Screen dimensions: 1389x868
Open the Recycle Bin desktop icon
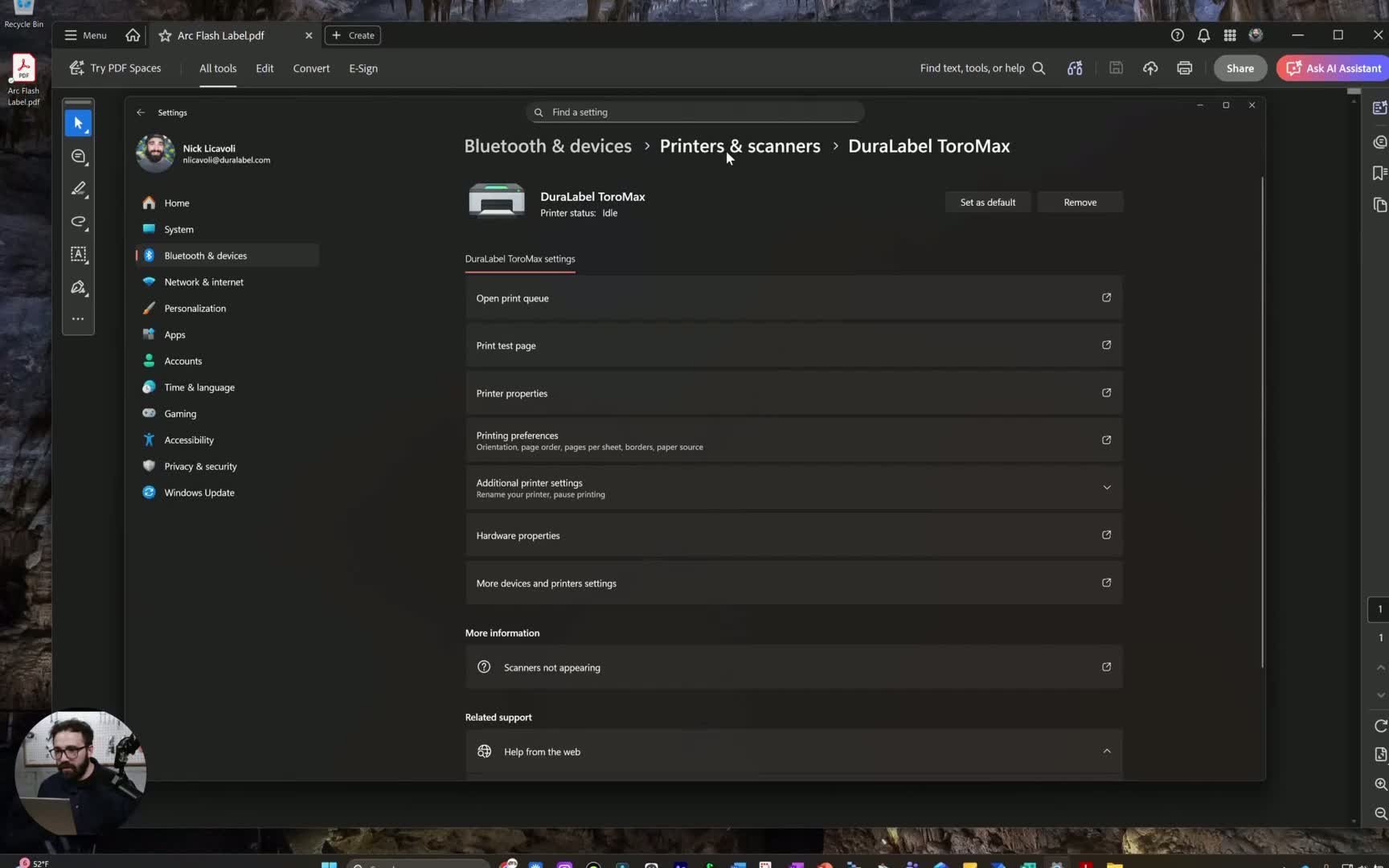click(x=24, y=14)
